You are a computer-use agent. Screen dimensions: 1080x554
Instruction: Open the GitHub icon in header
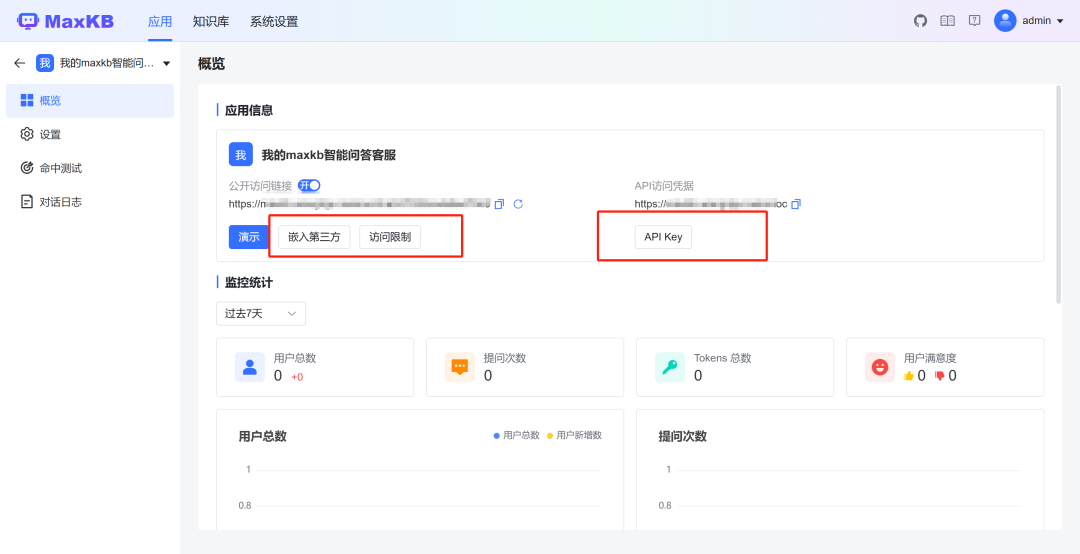[920, 21]
